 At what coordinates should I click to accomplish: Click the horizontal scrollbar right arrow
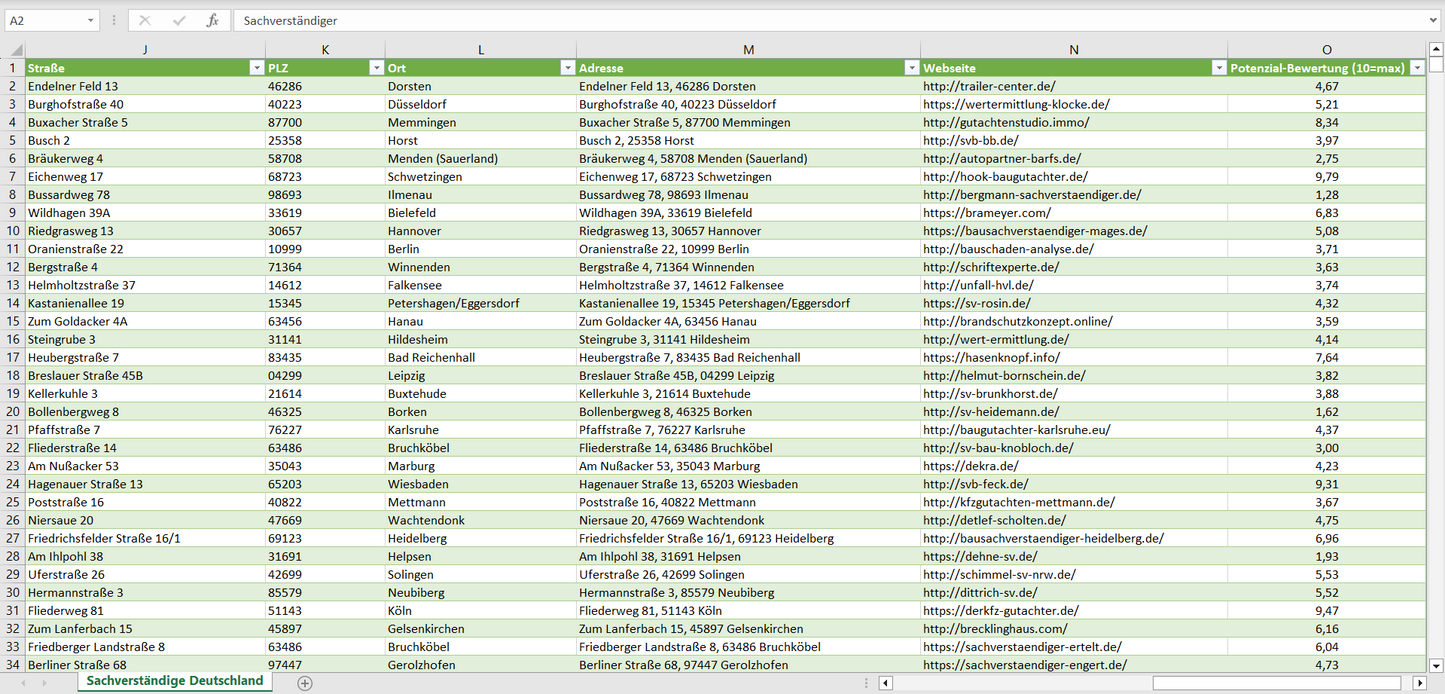click(x=1419, y=683)
